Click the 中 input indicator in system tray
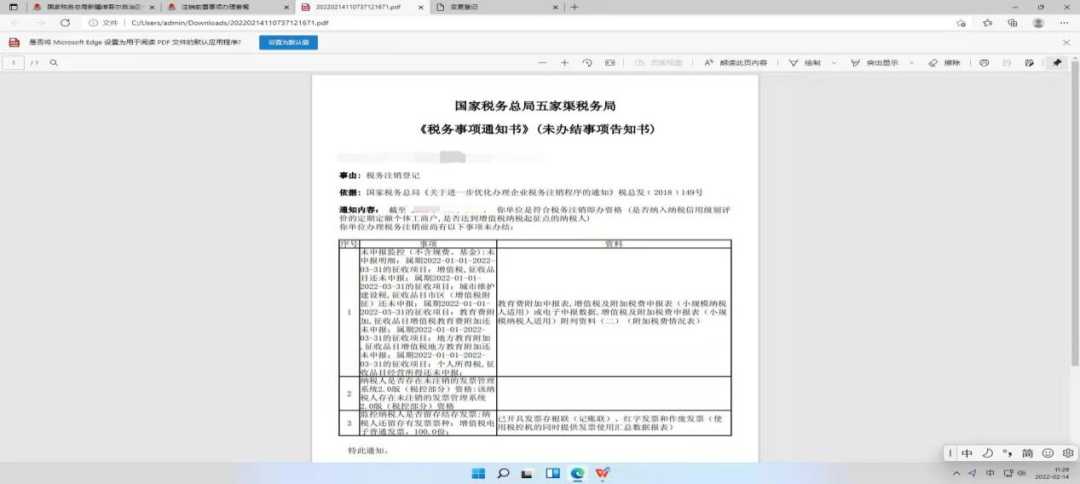 click(x=990, y=474)
